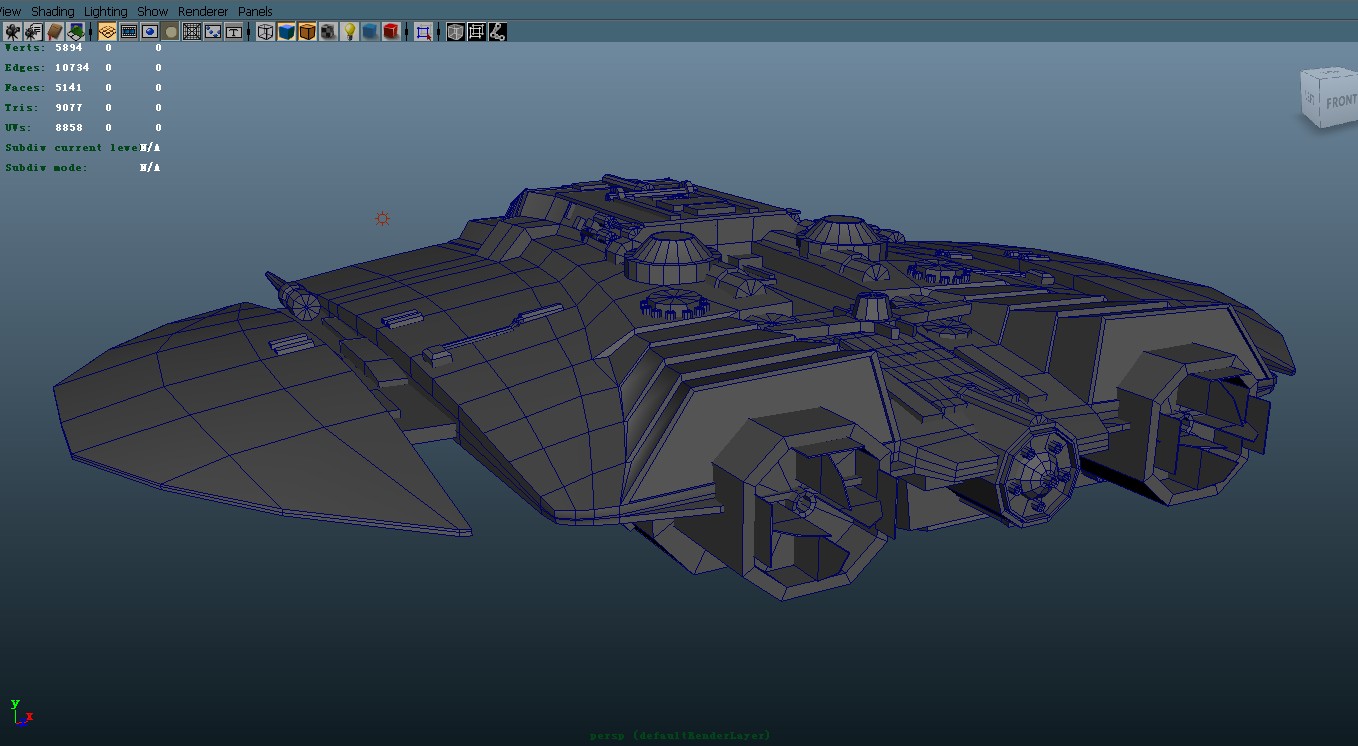The height and width of the screenshot is (746, 1358).
Task: Toggle the Gate Mask button
Action: tap(170, 32)
